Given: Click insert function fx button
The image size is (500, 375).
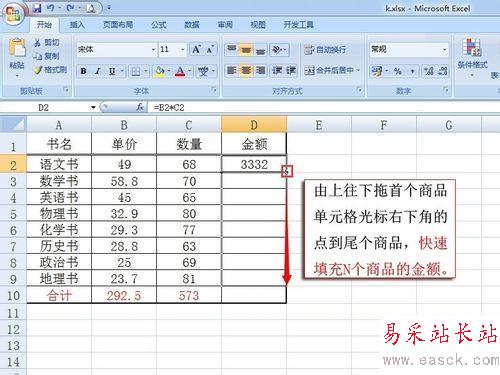Looking at the screenshot, I should 140,107.
